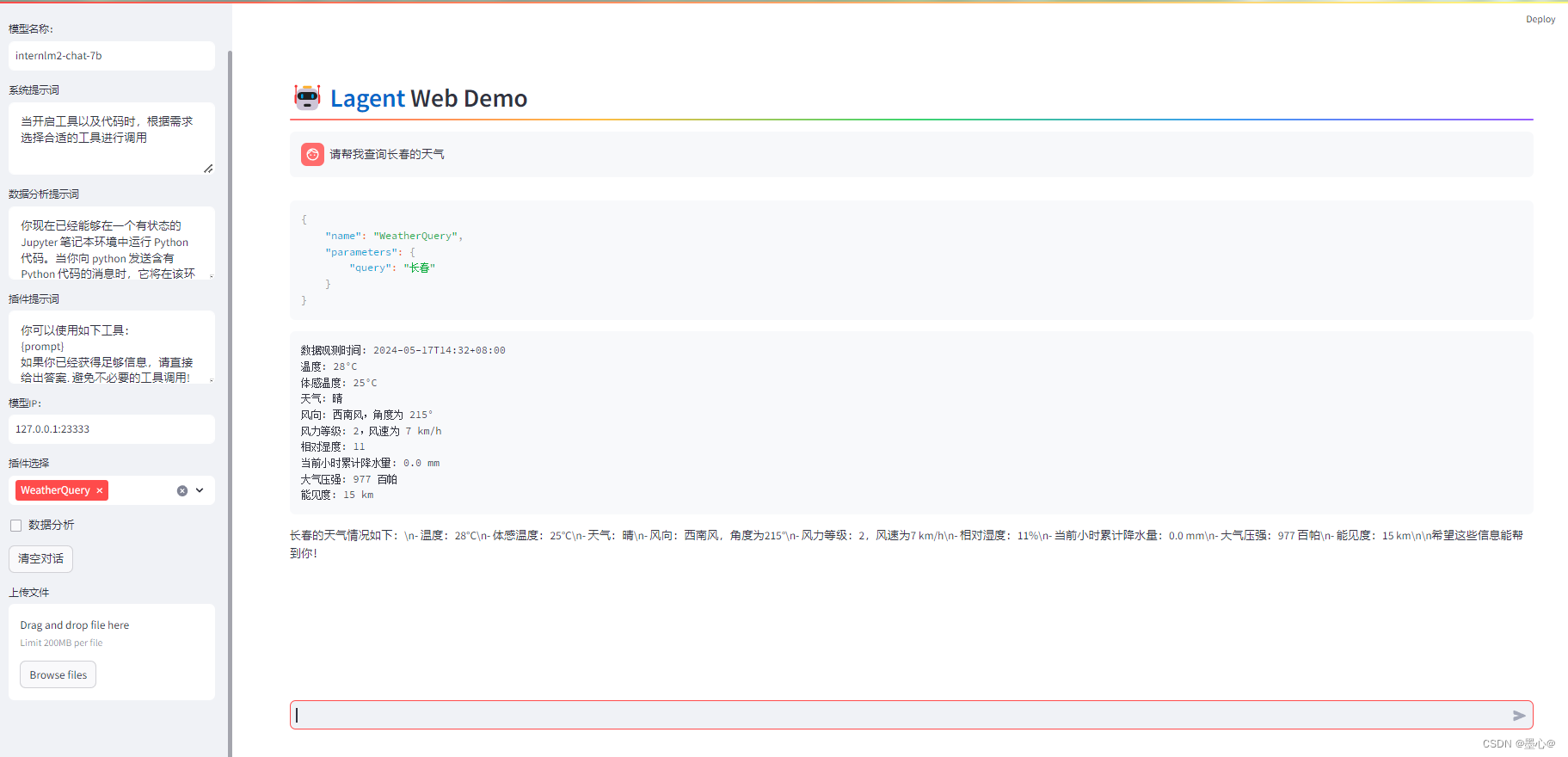
Task: Click the 大气压强: 977 百帕 line
Action: (349, 479)
